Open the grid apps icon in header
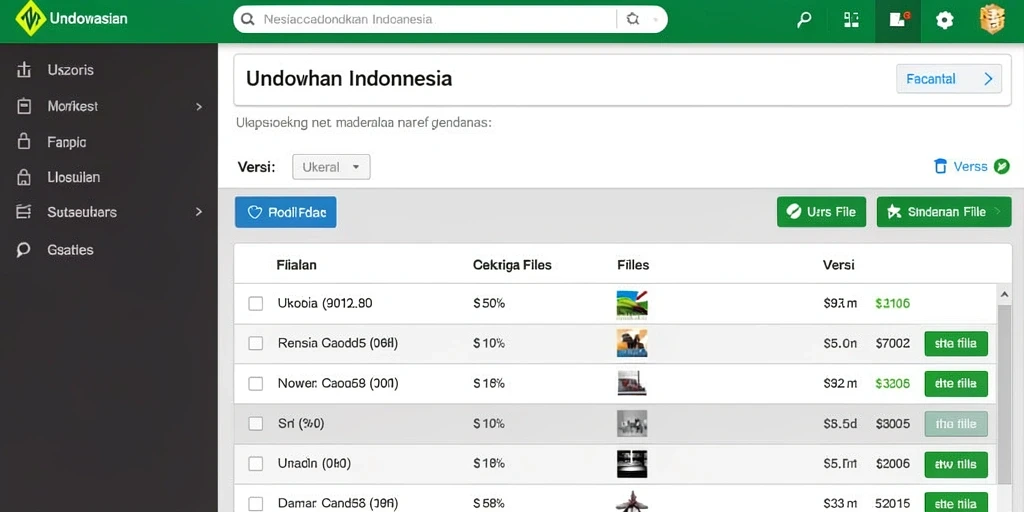Image resolution: width=1024 pixels, height=512 pixels. click(x=851, y=20)
